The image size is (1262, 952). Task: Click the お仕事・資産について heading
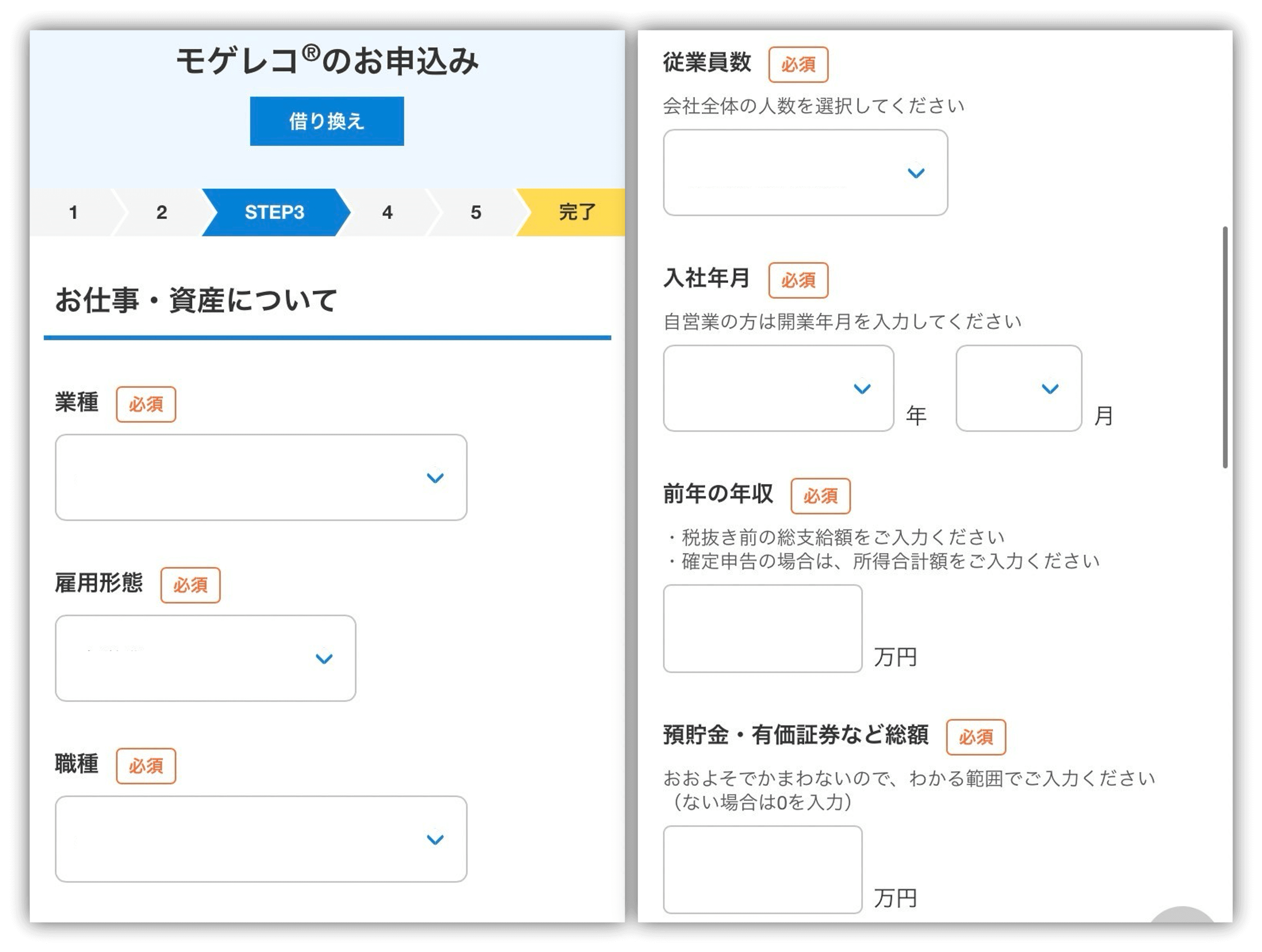point(196,300)
